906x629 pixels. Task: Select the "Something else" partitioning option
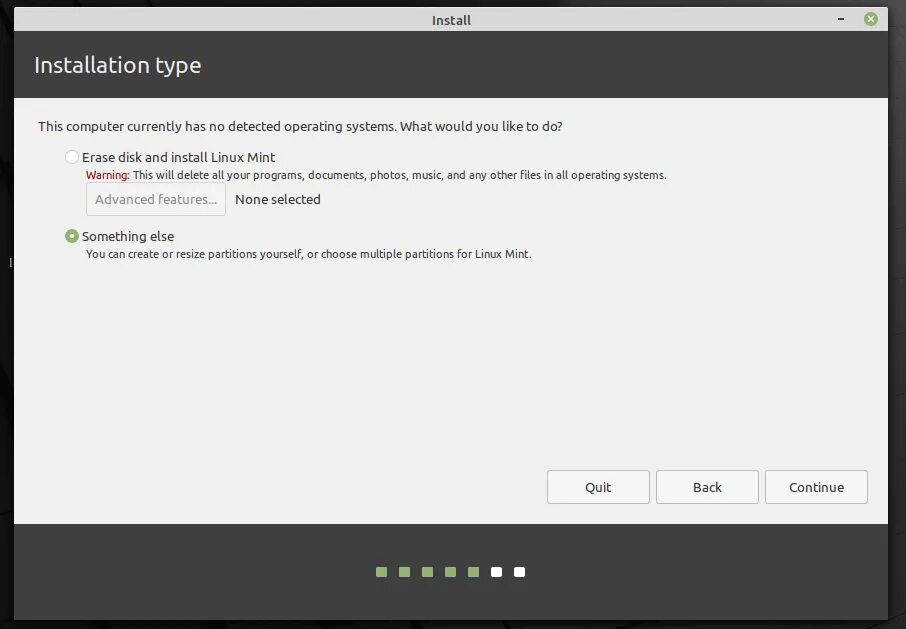point(71,236)
